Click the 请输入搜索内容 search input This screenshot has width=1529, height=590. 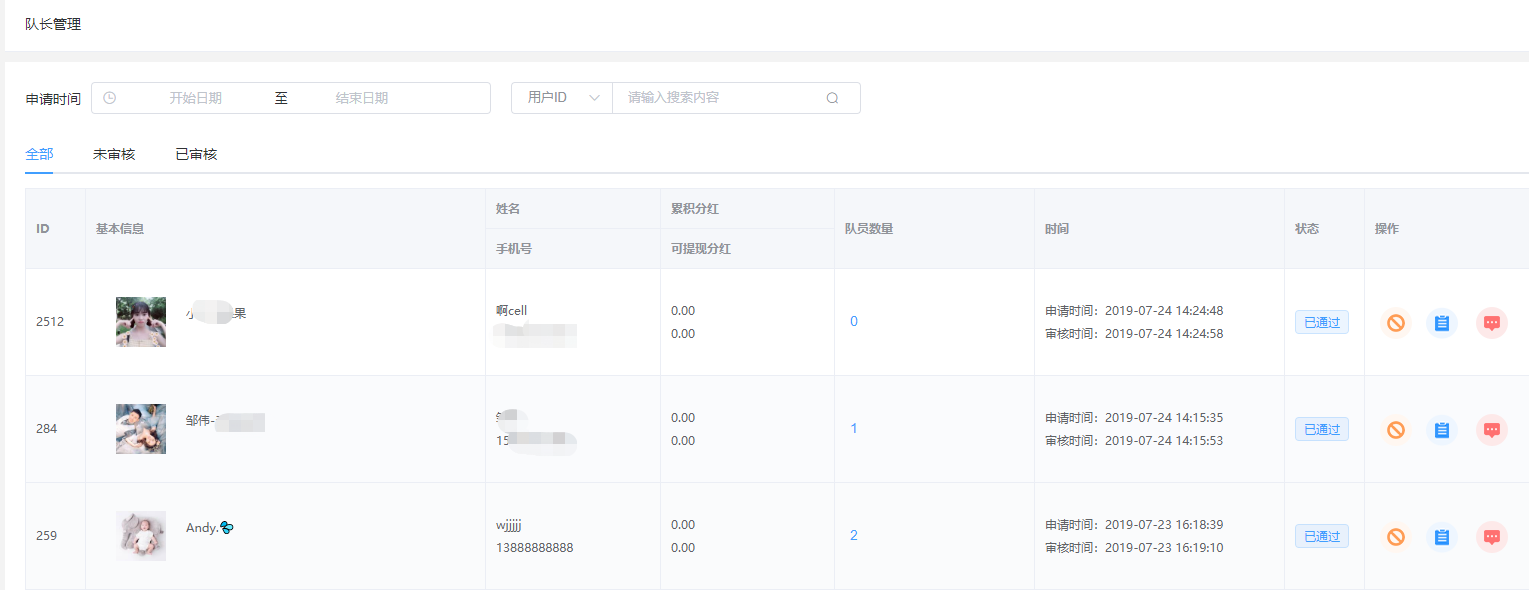(720, 98)
